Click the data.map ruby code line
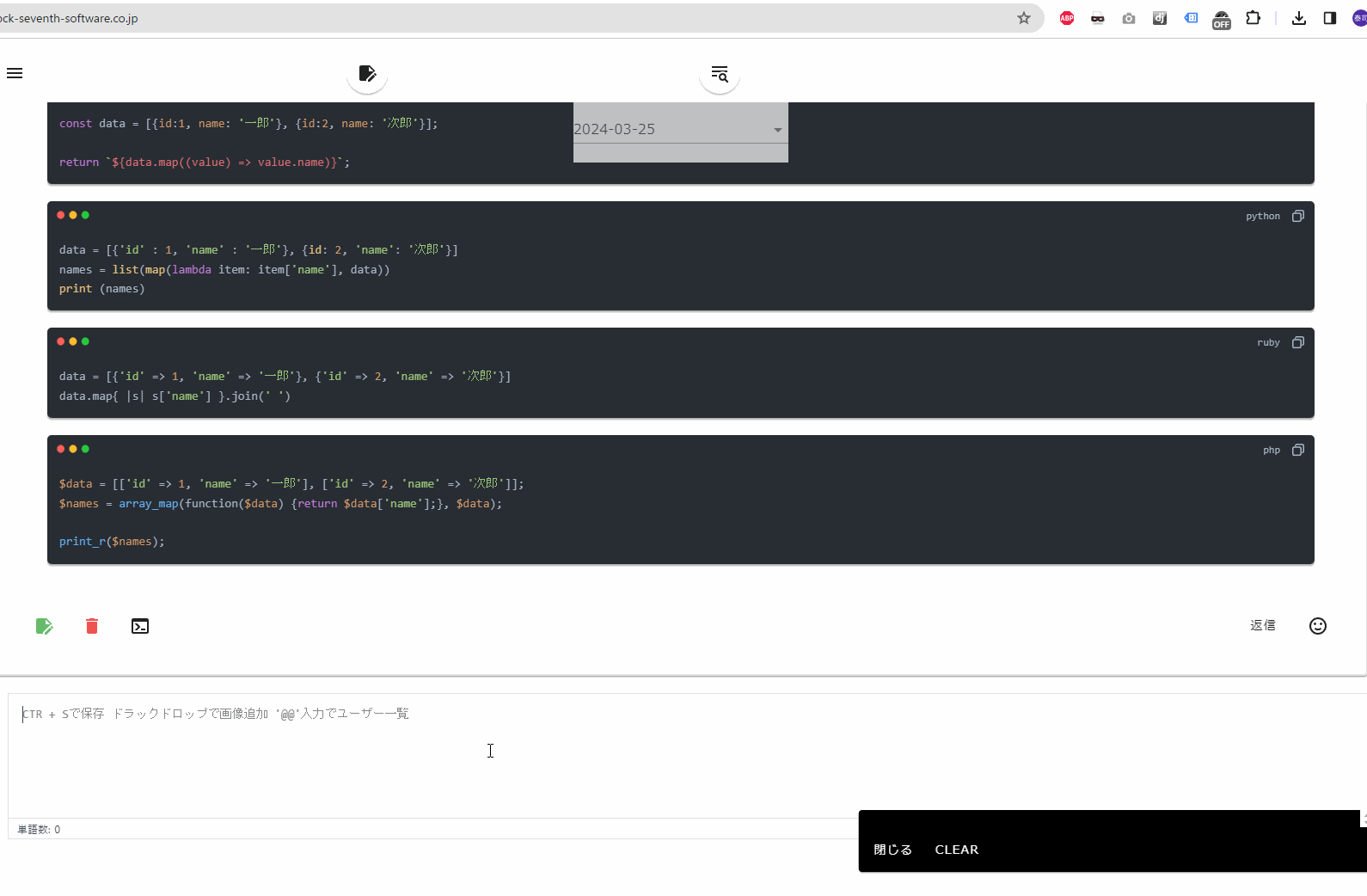 coord(175,396)
